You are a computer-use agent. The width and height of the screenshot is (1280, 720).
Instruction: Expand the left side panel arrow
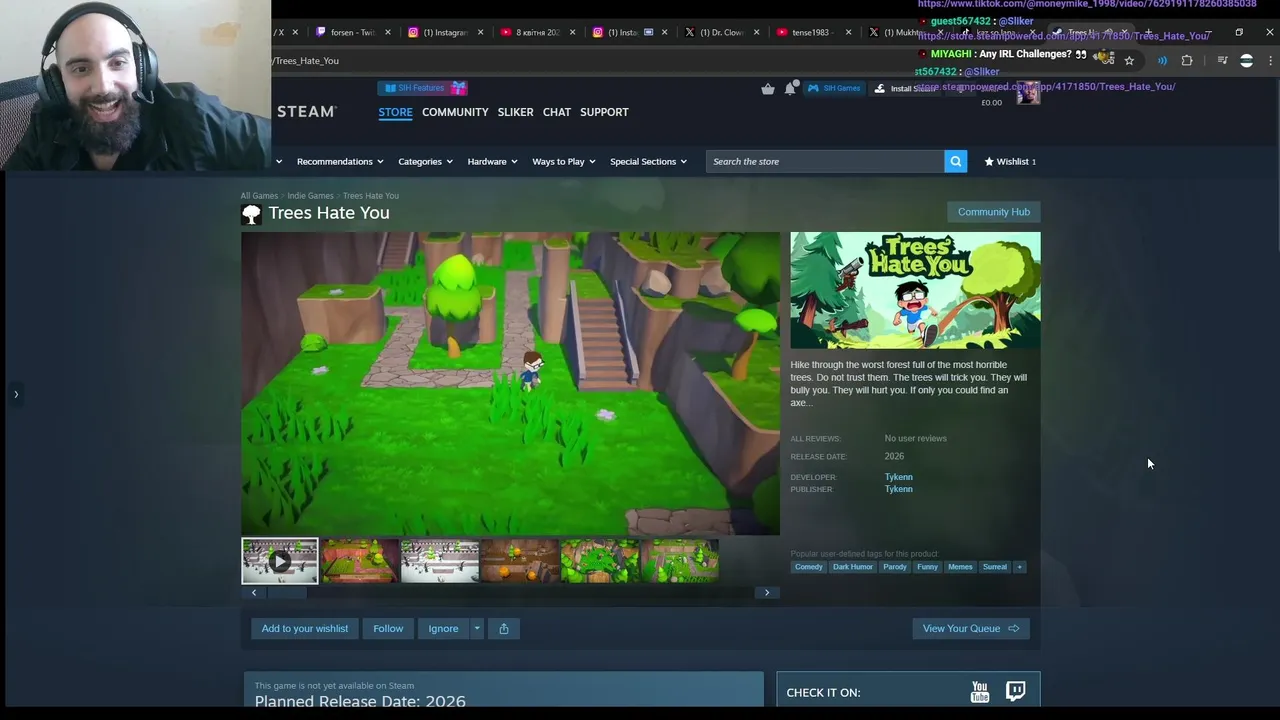pyautogui.click(x=16, y=394)
